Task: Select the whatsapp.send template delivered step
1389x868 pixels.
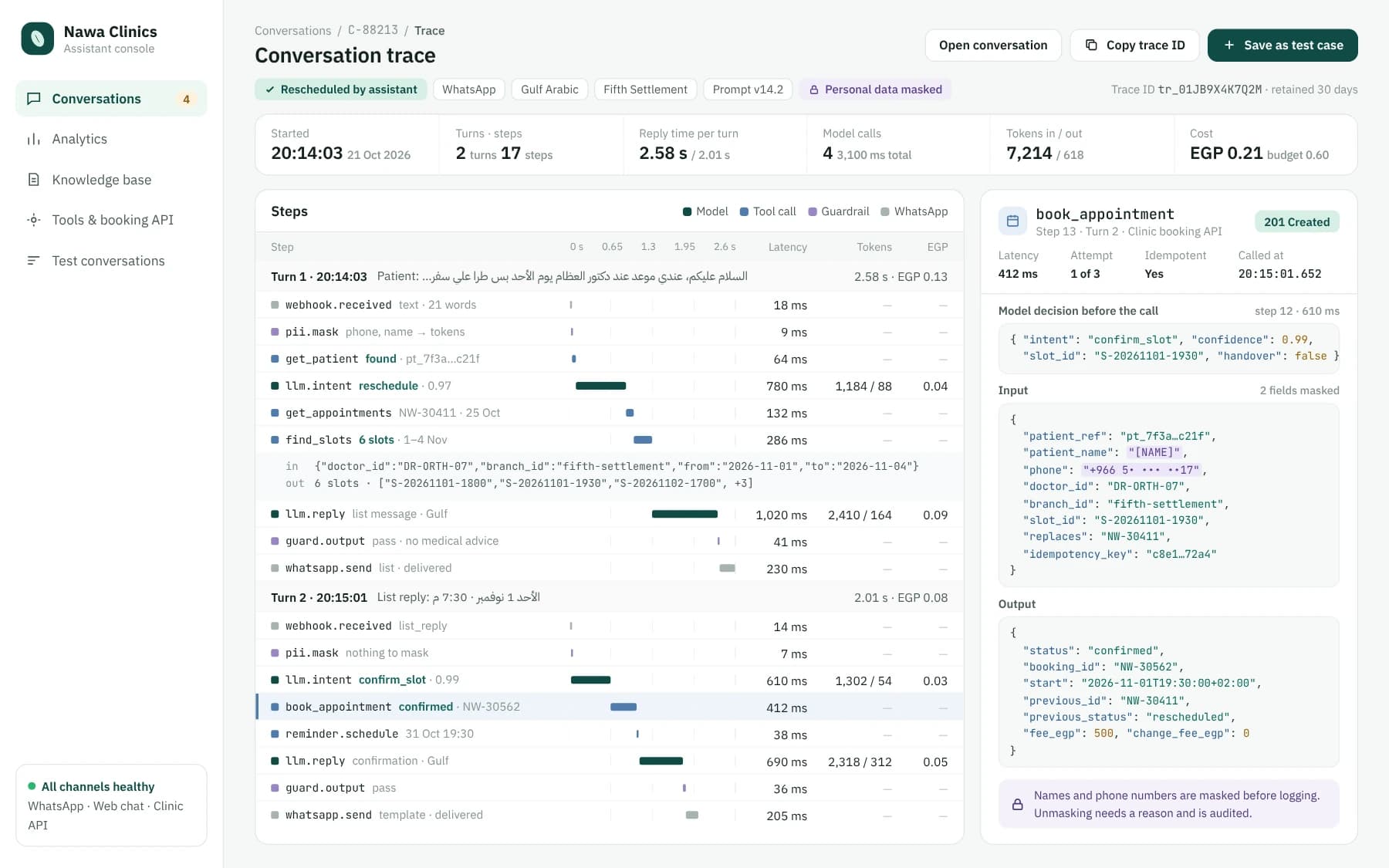Action: point(610,815)
